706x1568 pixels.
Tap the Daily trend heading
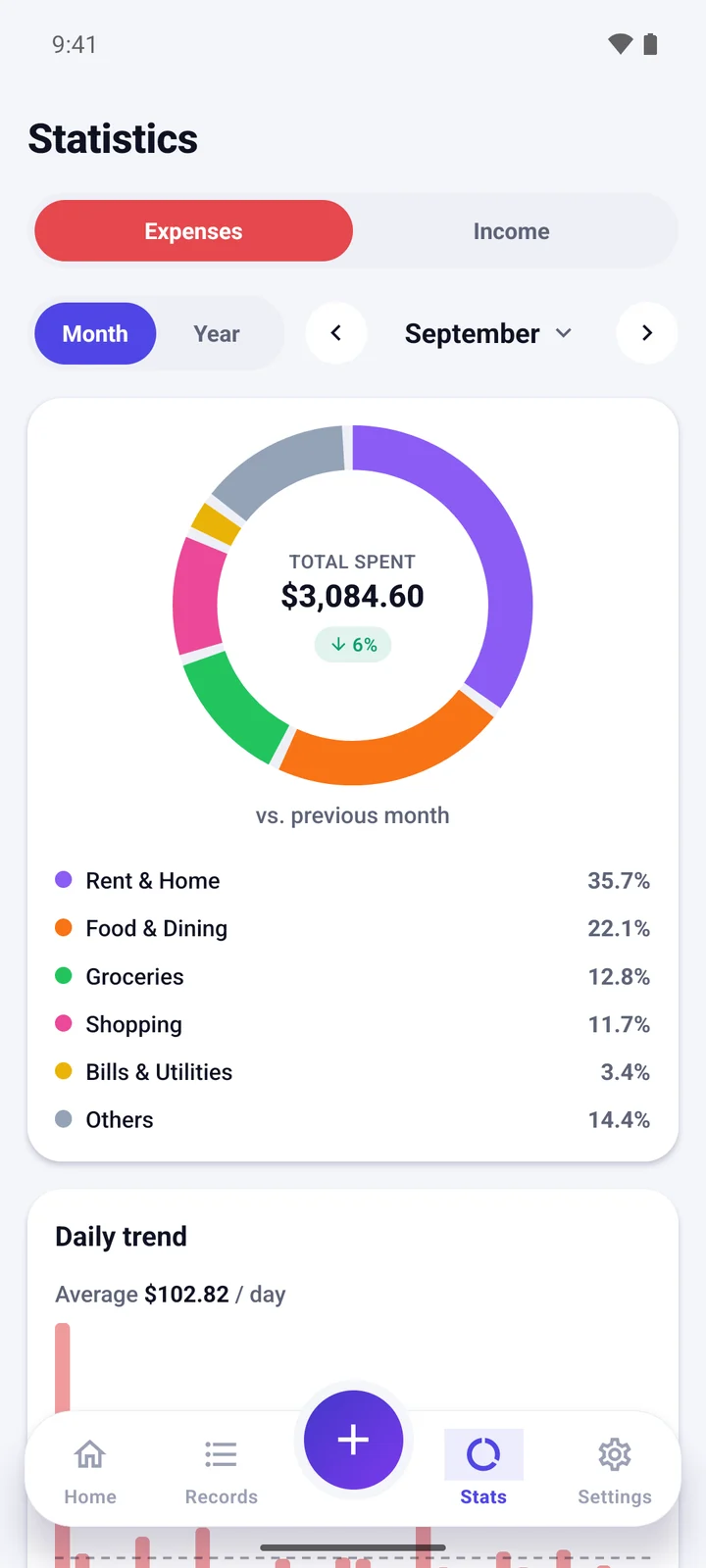(121, 1237)
